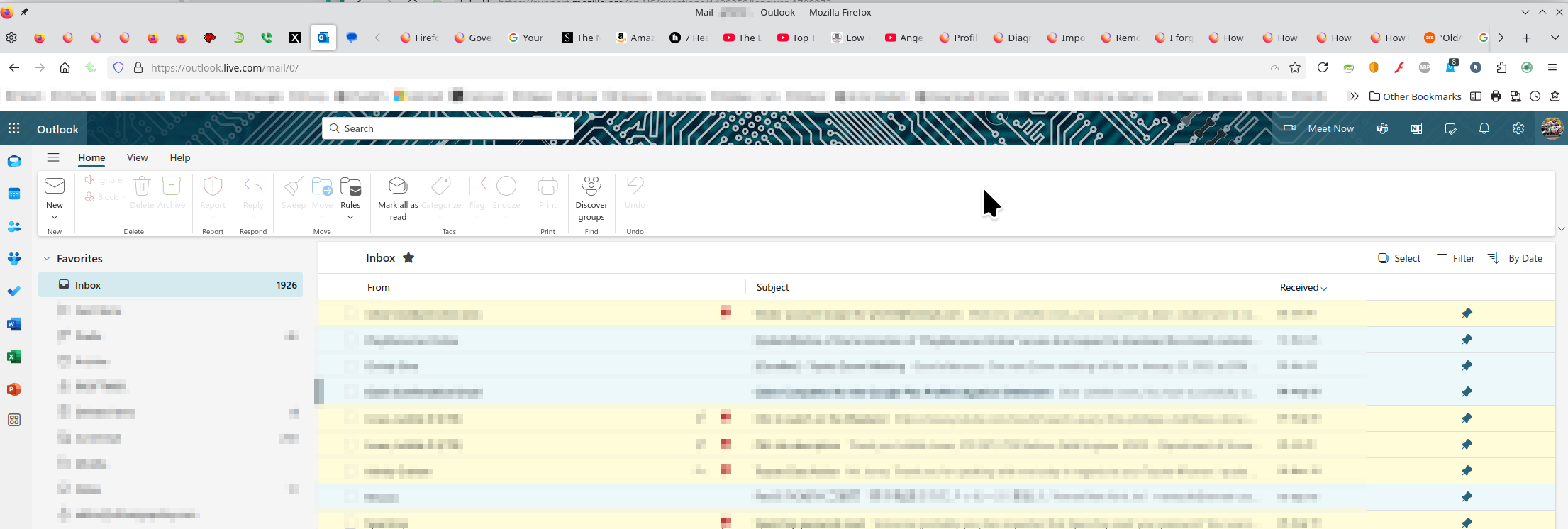Open the notifications bell
Image resolution: width=1568 pixels, height=529 pixels.
(x=1484, y=128)
